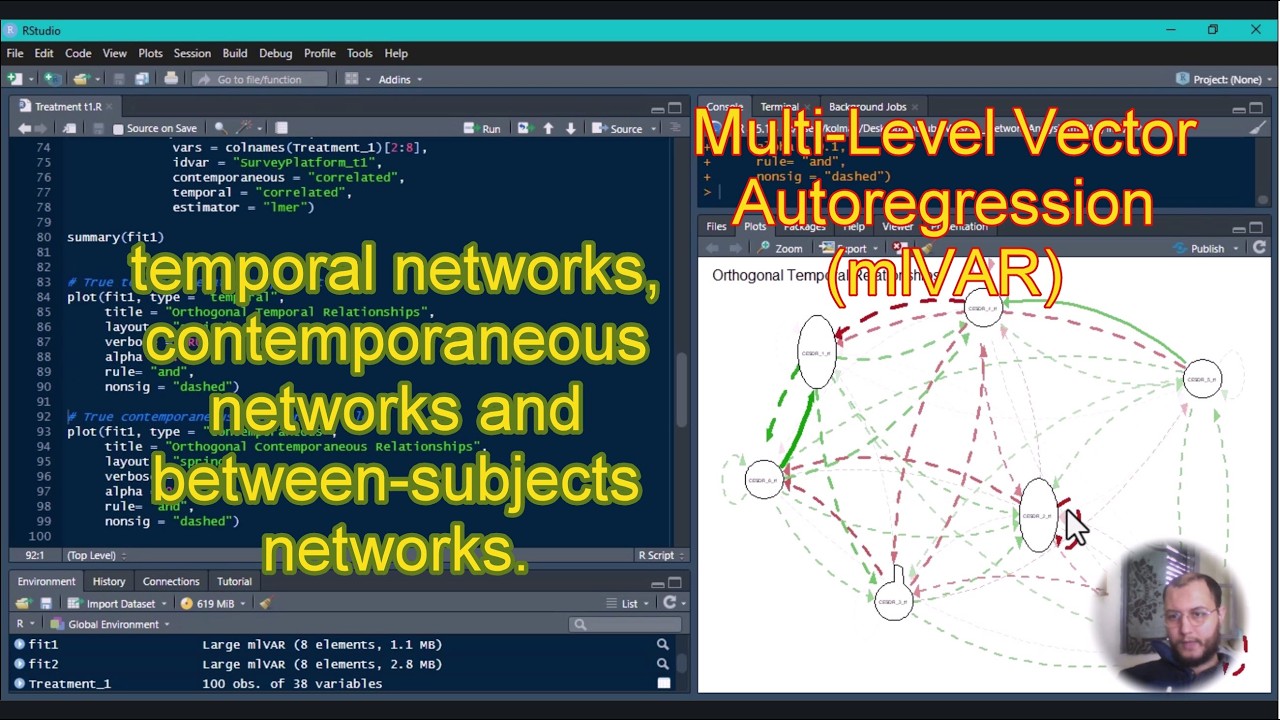
Task: Refresh current plot icon
Action: (1259, 248)
